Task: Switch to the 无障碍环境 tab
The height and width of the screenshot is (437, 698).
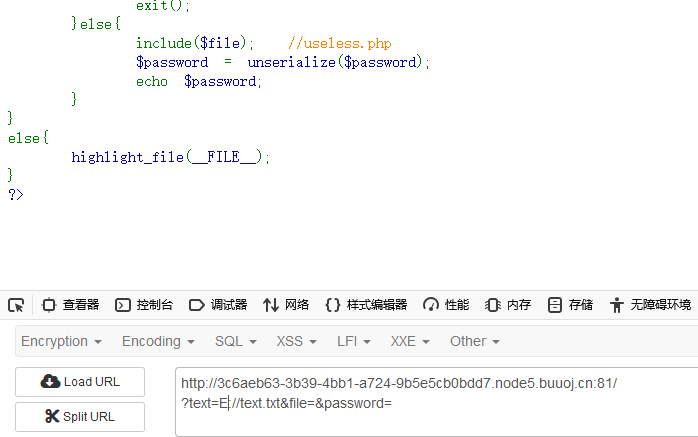Action: pos(650,305)
